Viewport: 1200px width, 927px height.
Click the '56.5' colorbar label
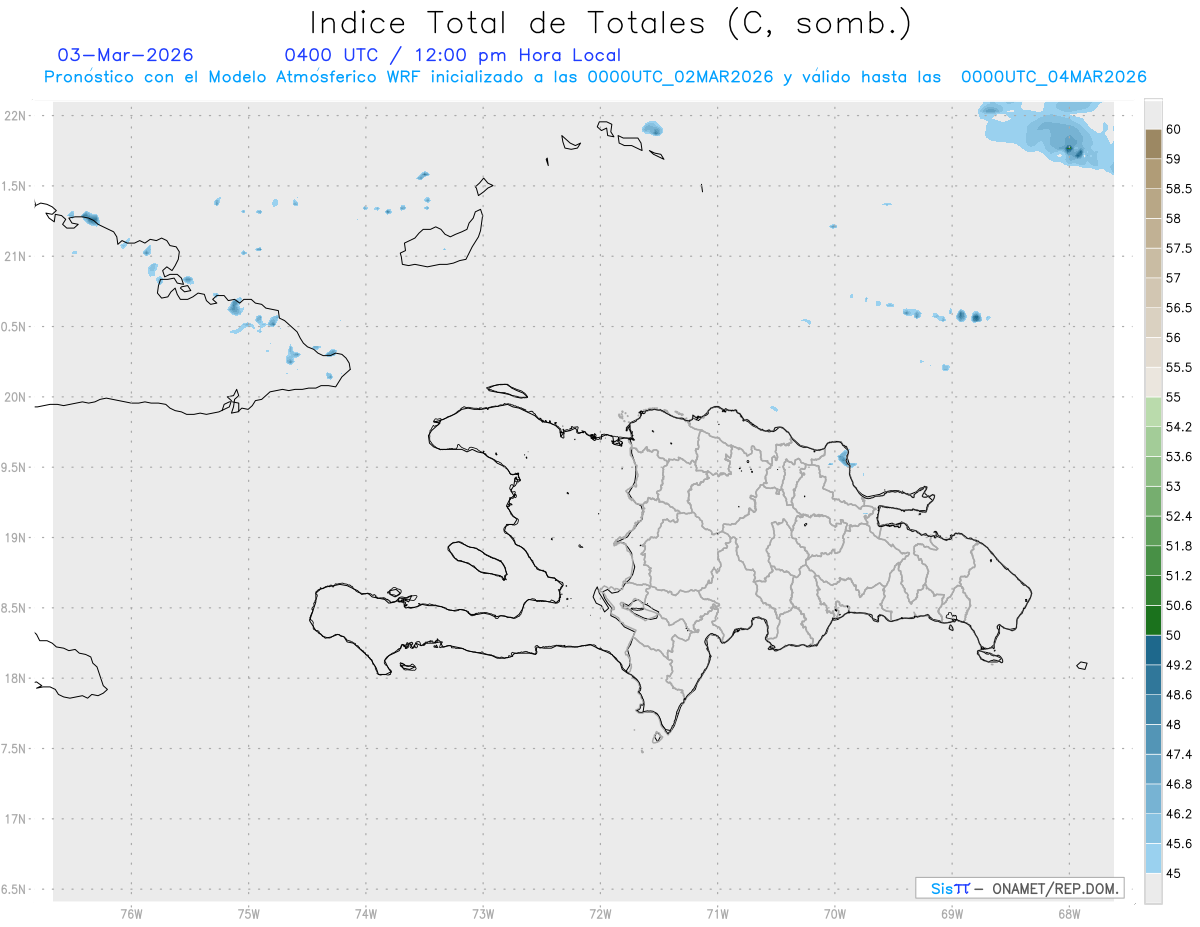click(1178, 308)
